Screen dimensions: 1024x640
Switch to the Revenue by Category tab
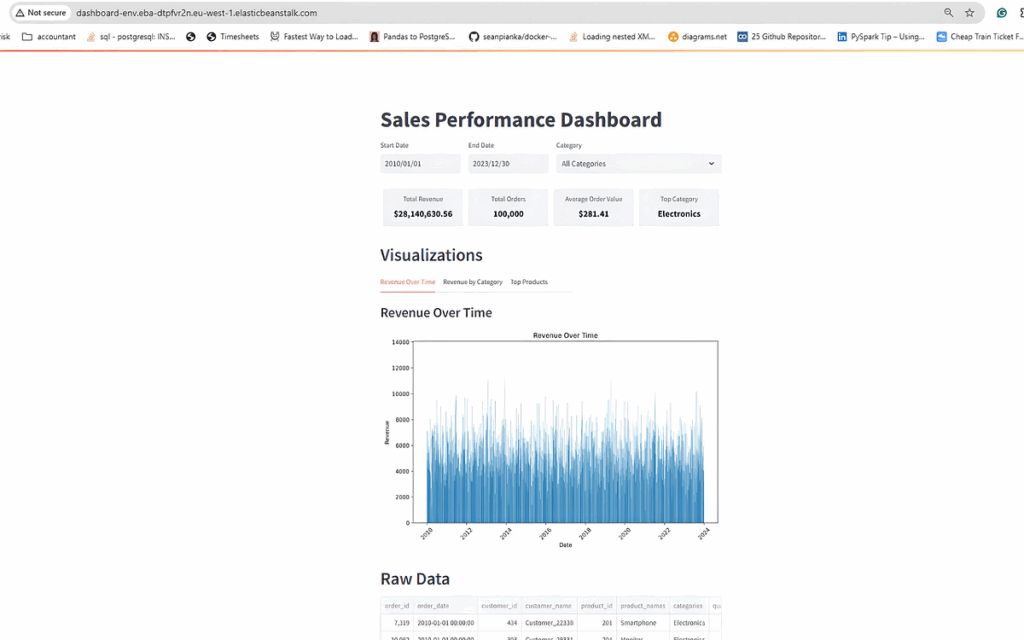[473, 282]
